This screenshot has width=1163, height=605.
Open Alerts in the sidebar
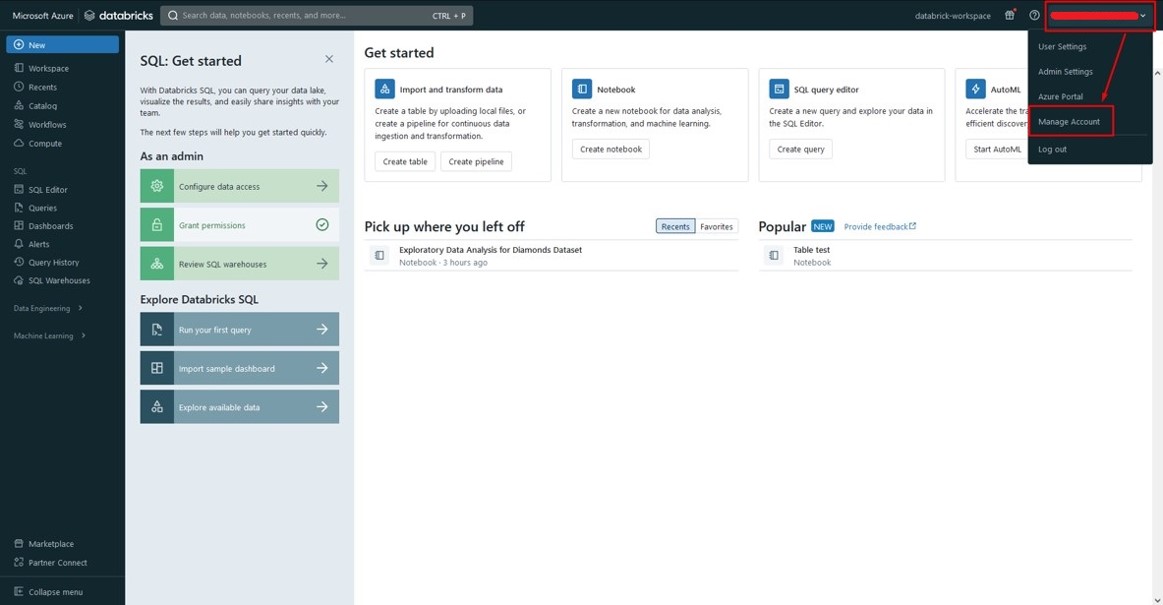click(x=32, y=244)
